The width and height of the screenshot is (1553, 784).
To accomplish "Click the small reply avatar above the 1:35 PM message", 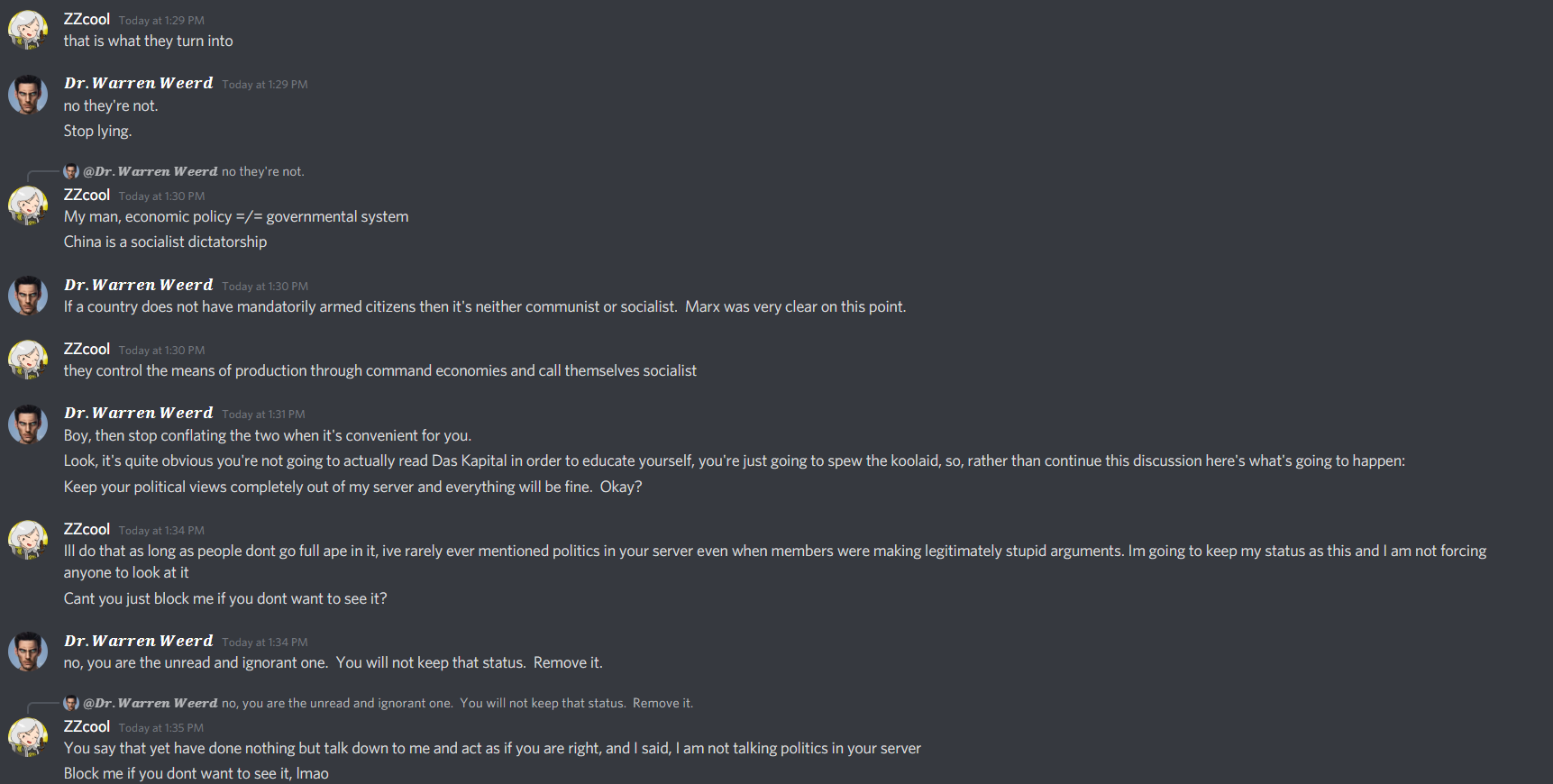I will [x=71, y=703].
